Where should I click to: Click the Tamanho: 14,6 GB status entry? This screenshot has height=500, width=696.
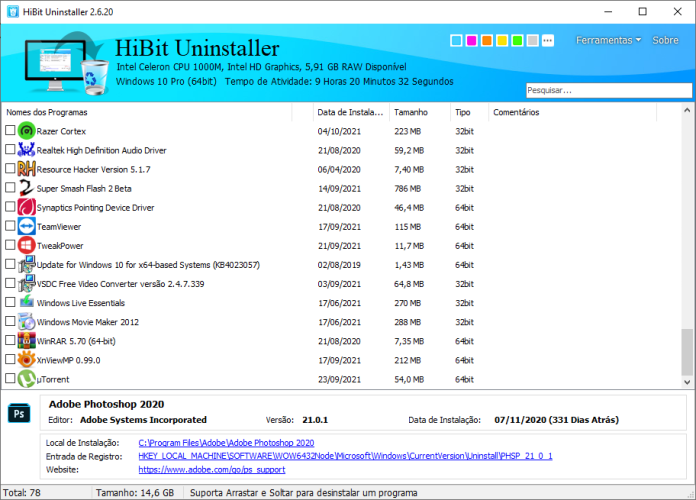tap(135, 493)
